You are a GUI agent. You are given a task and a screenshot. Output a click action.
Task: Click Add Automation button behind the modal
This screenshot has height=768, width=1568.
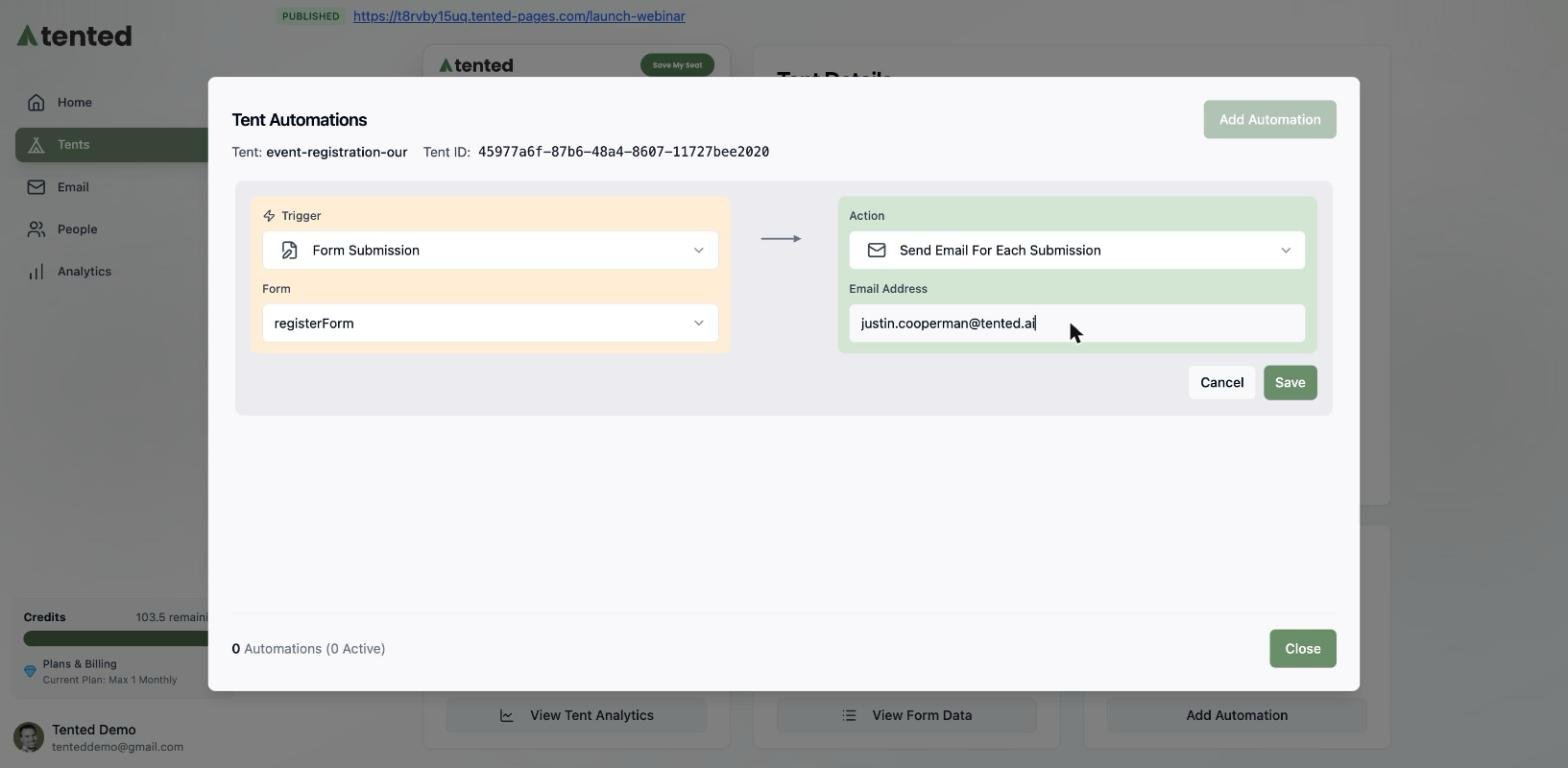point(1237,715)
